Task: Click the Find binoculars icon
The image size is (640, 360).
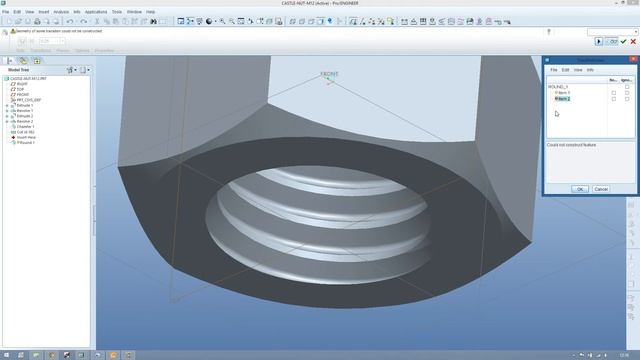Action: click(153, 21)
